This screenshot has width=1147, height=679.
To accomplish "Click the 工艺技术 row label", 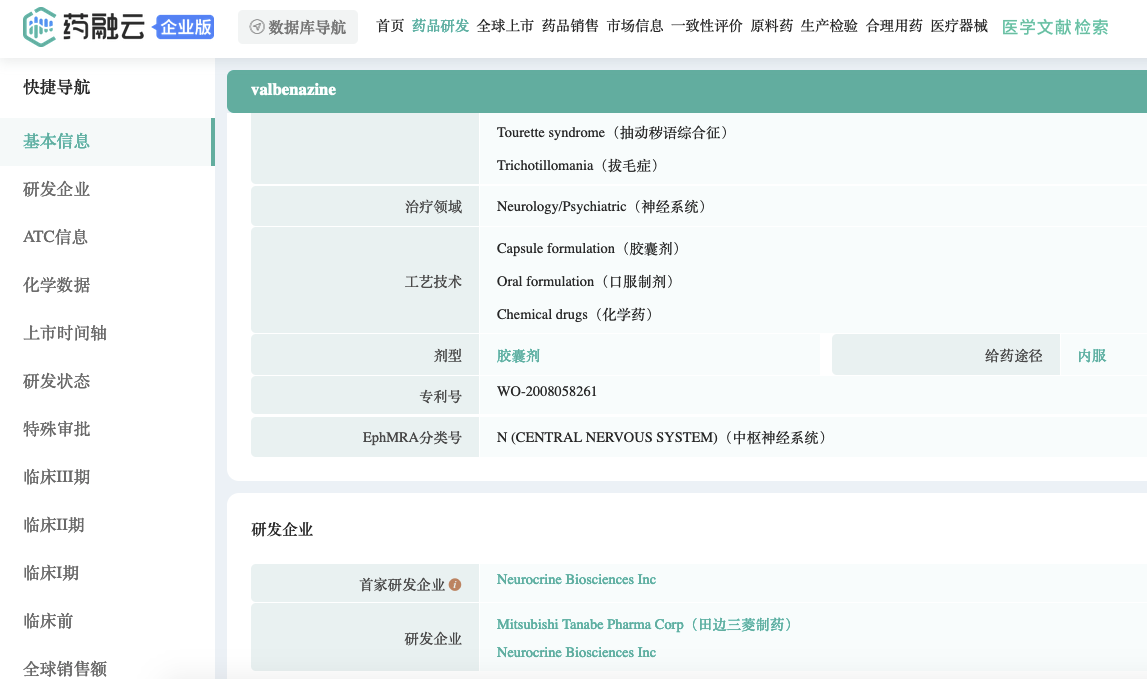I will 433,282.
